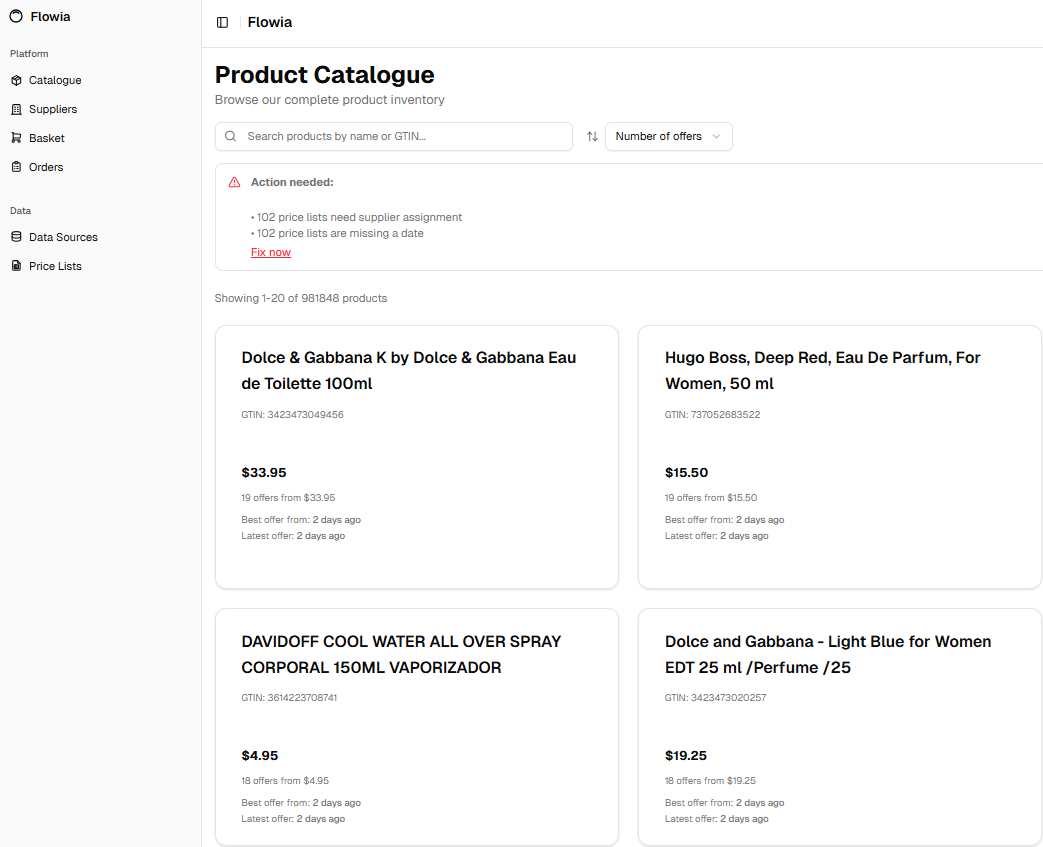The width and height of the screenshot is (1043, 847).
Task: Click the red warning triangle icon
Action: pos(234,182)
